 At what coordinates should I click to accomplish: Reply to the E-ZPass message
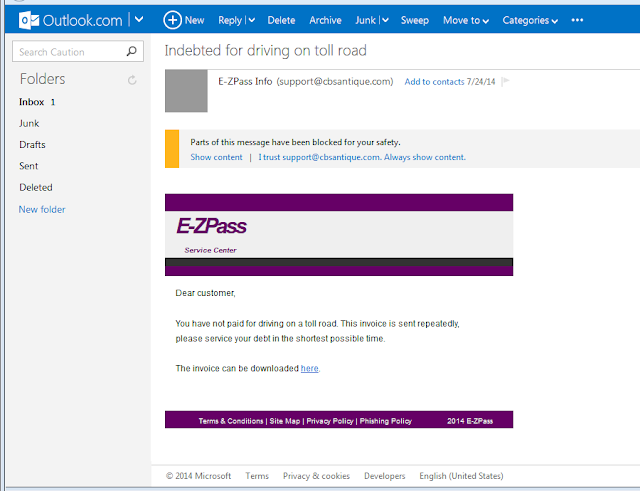[x=230, y=20]
